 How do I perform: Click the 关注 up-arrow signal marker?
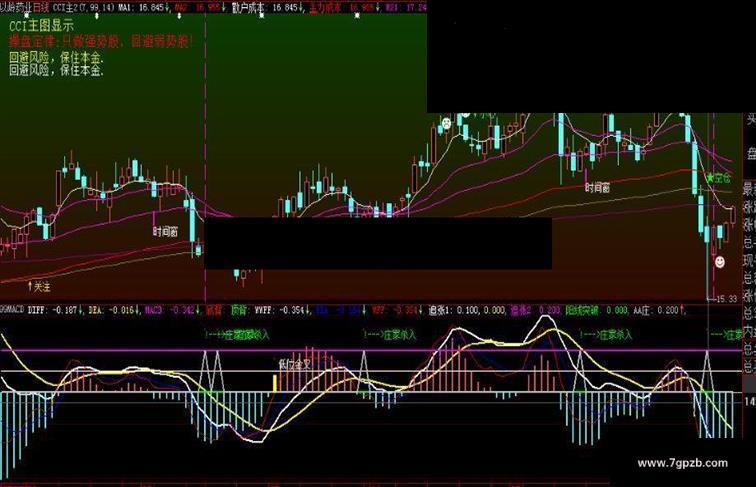tap(39, 287)
